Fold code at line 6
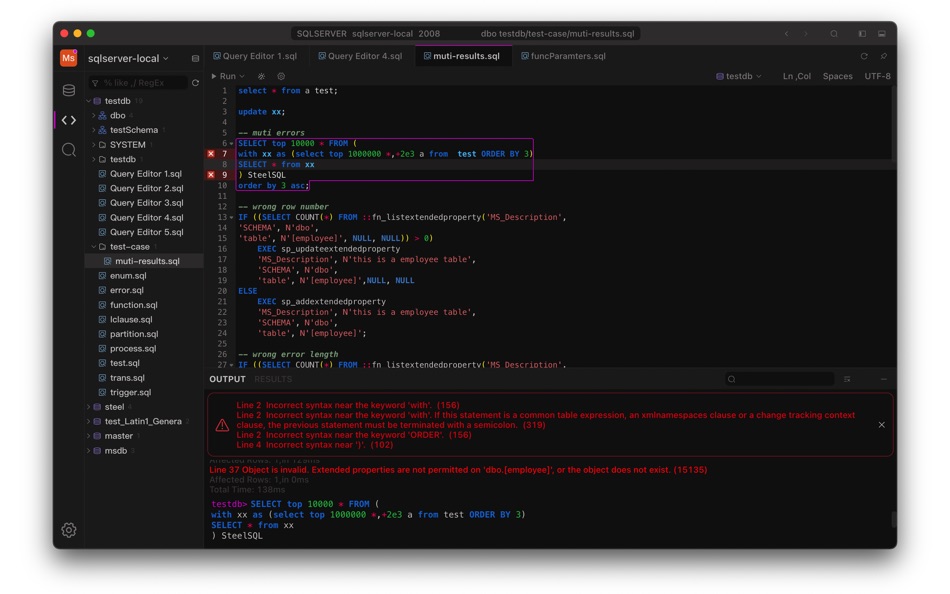Screen dimensions: 950x594 point(231,144)
